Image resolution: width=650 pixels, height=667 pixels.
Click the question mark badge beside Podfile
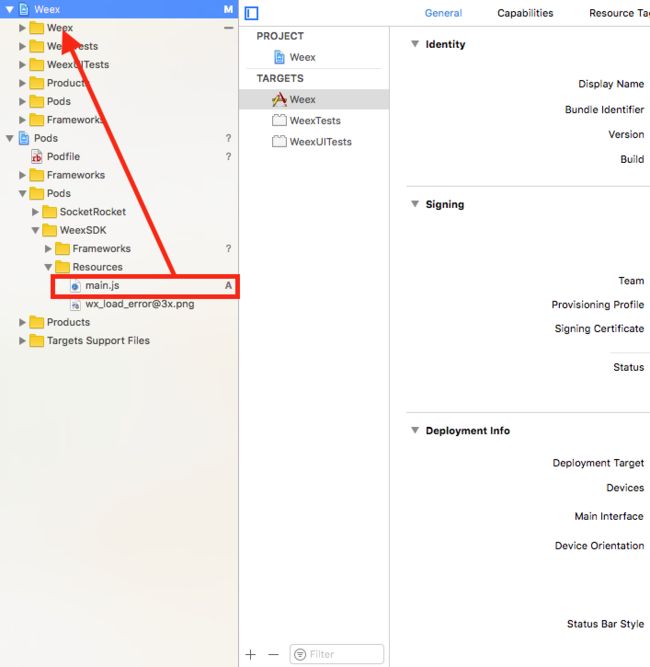pyautogui.click(x=228, y=157)
